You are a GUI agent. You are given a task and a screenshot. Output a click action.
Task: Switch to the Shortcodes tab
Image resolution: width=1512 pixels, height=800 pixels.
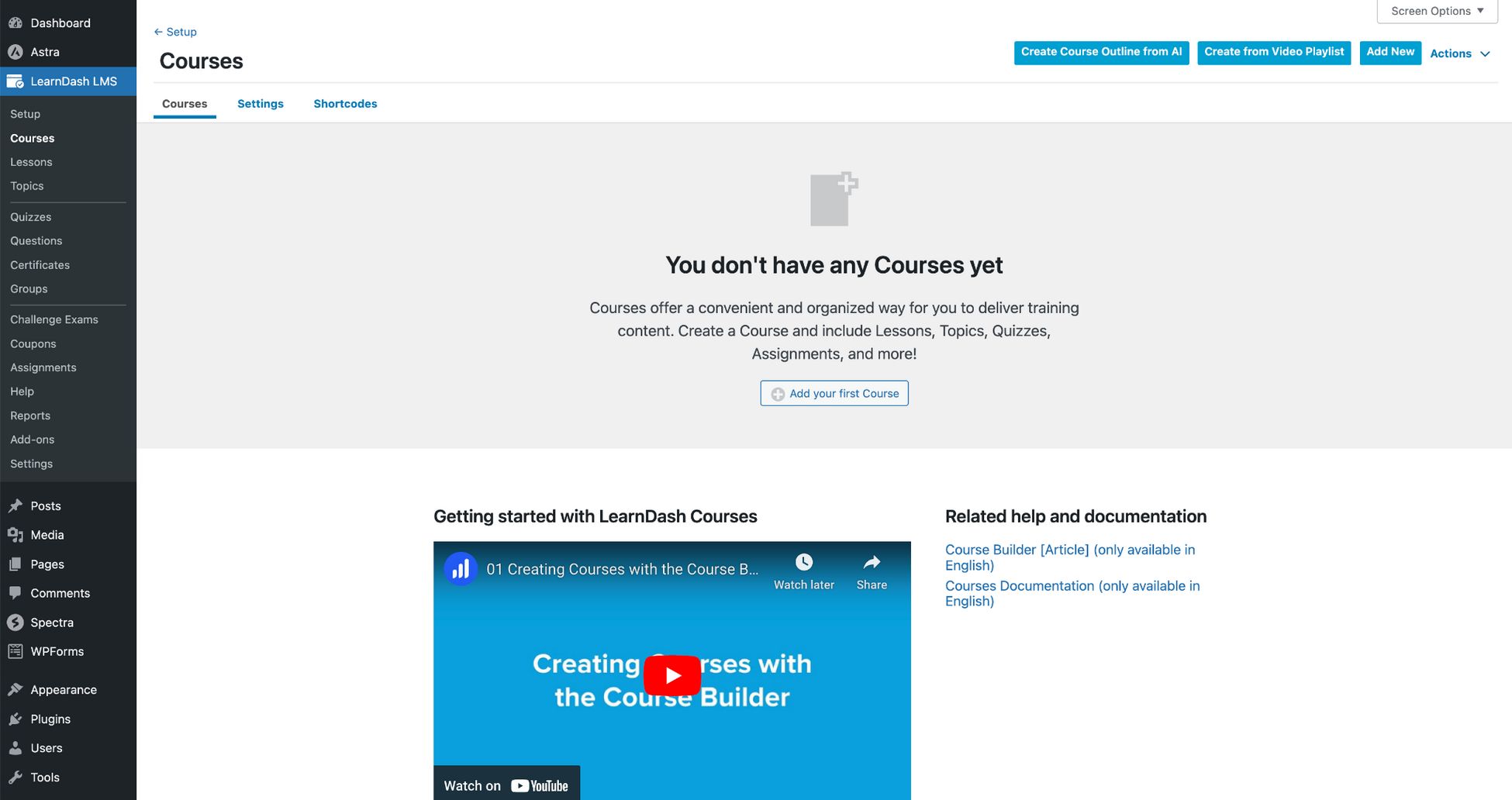[x=345, y=103]
